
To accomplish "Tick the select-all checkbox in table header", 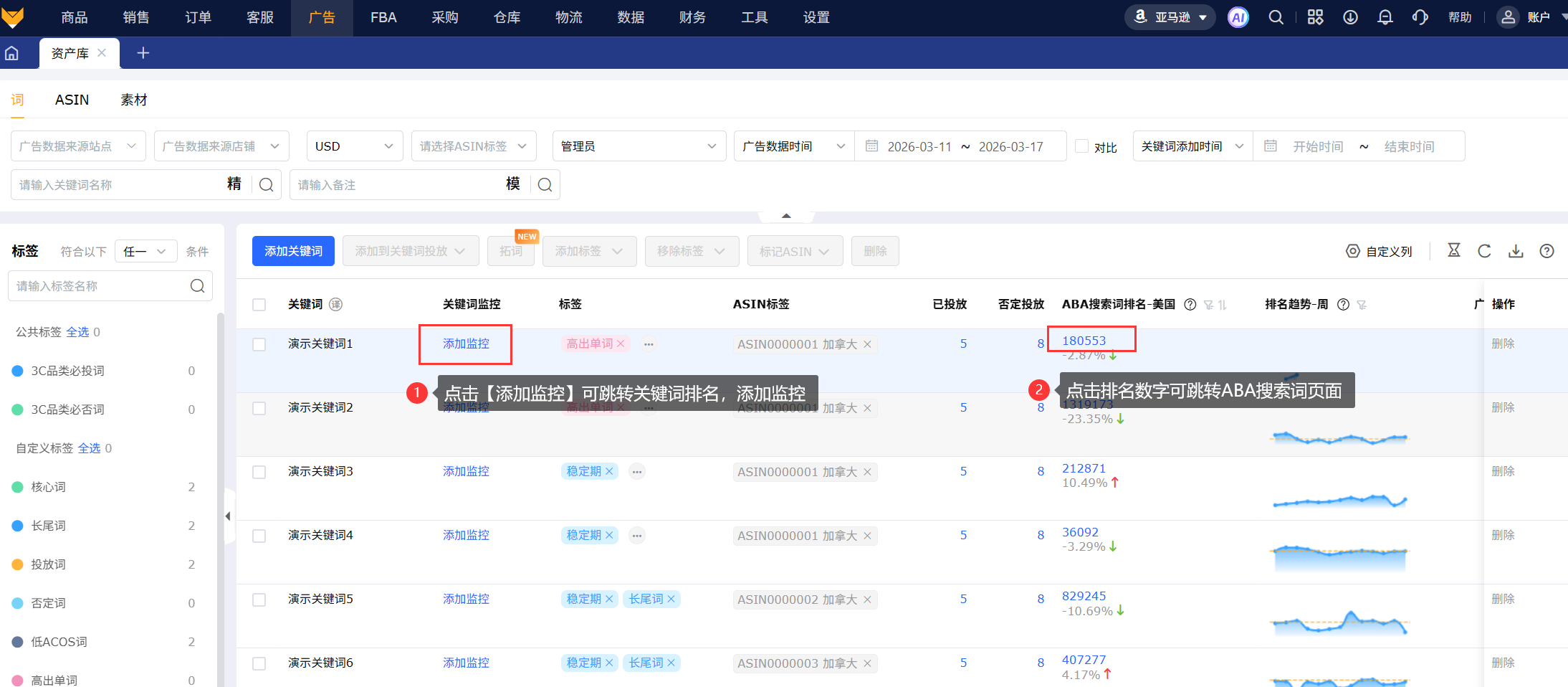I will click(x=259, y=305).
